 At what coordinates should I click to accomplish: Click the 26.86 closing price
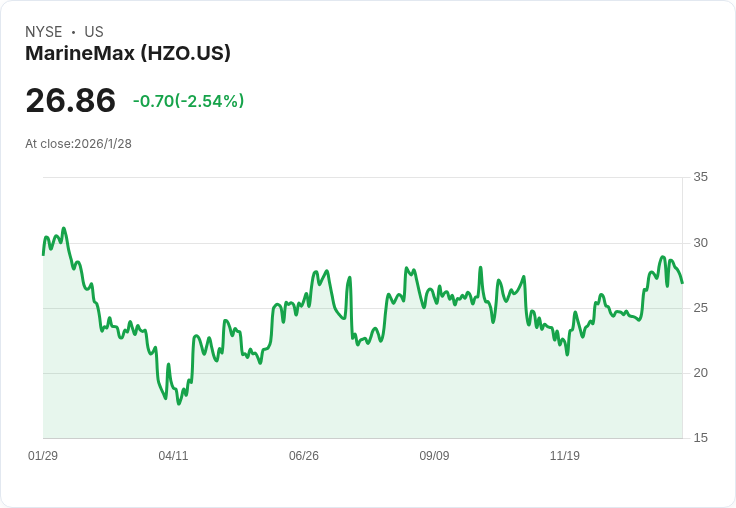click(71, 101)
